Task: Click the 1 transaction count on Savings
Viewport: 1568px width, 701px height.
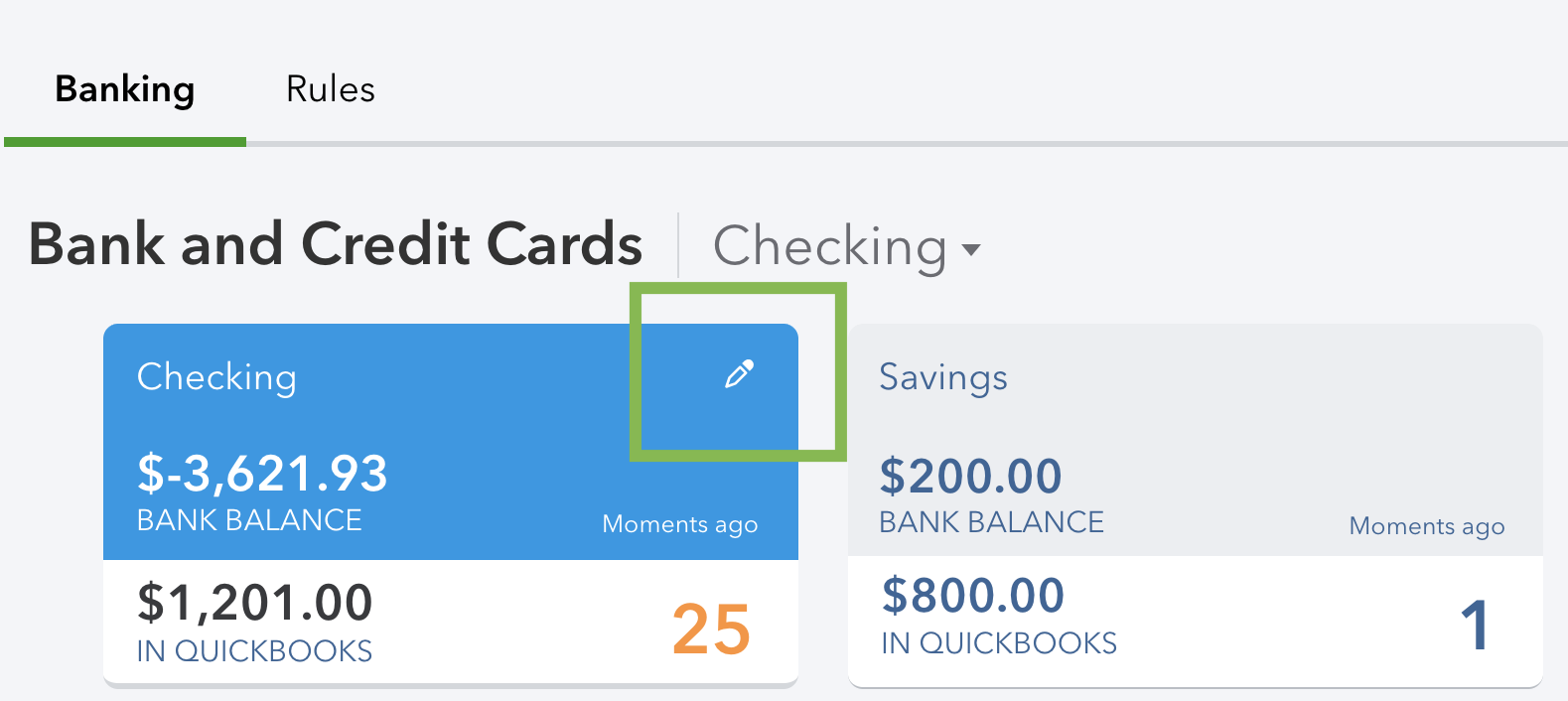Action: 1475,626
